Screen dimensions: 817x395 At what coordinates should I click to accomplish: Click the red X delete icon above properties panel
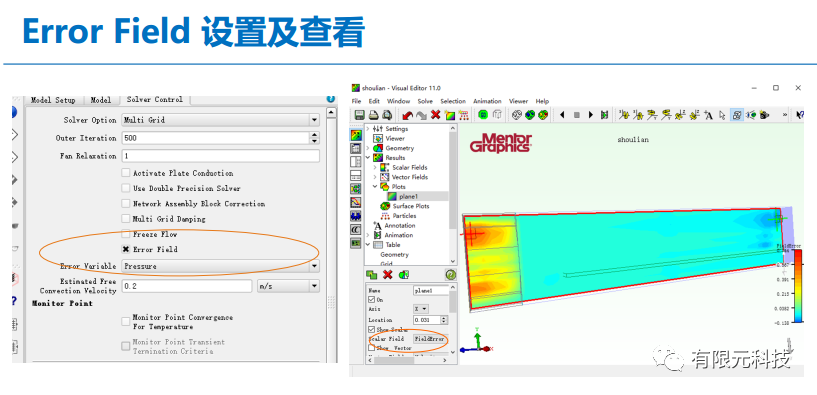(387, 275)
